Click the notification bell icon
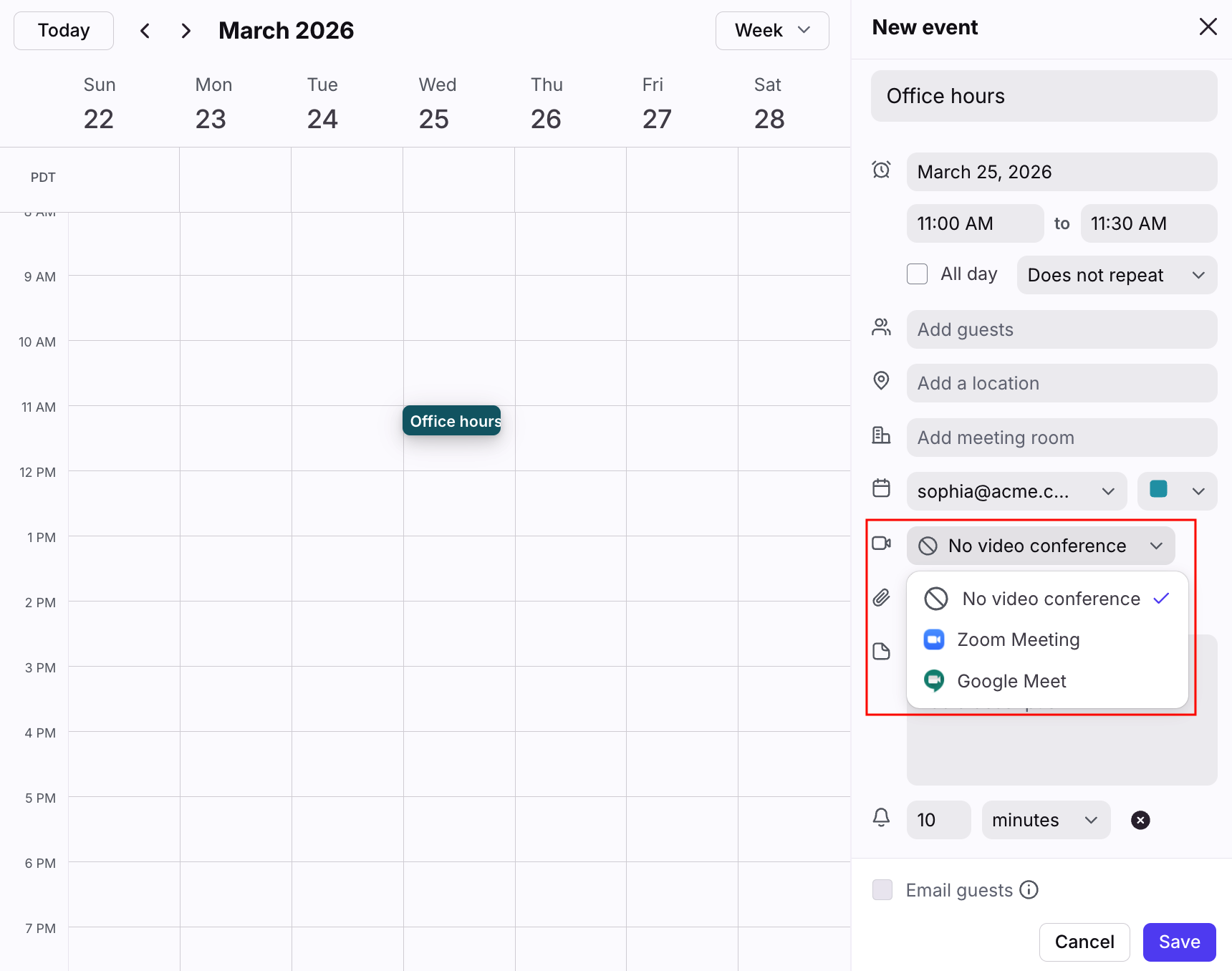The image size is (1232, 971). click(x=882, y=818)
